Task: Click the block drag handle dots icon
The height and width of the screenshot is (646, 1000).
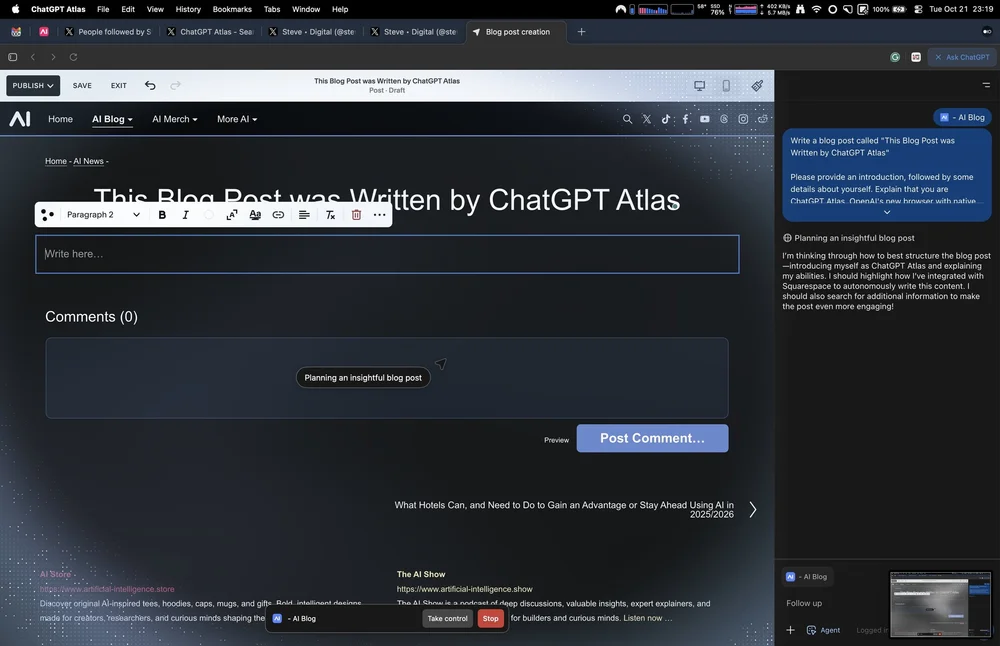Action: (x=47, y=215)
